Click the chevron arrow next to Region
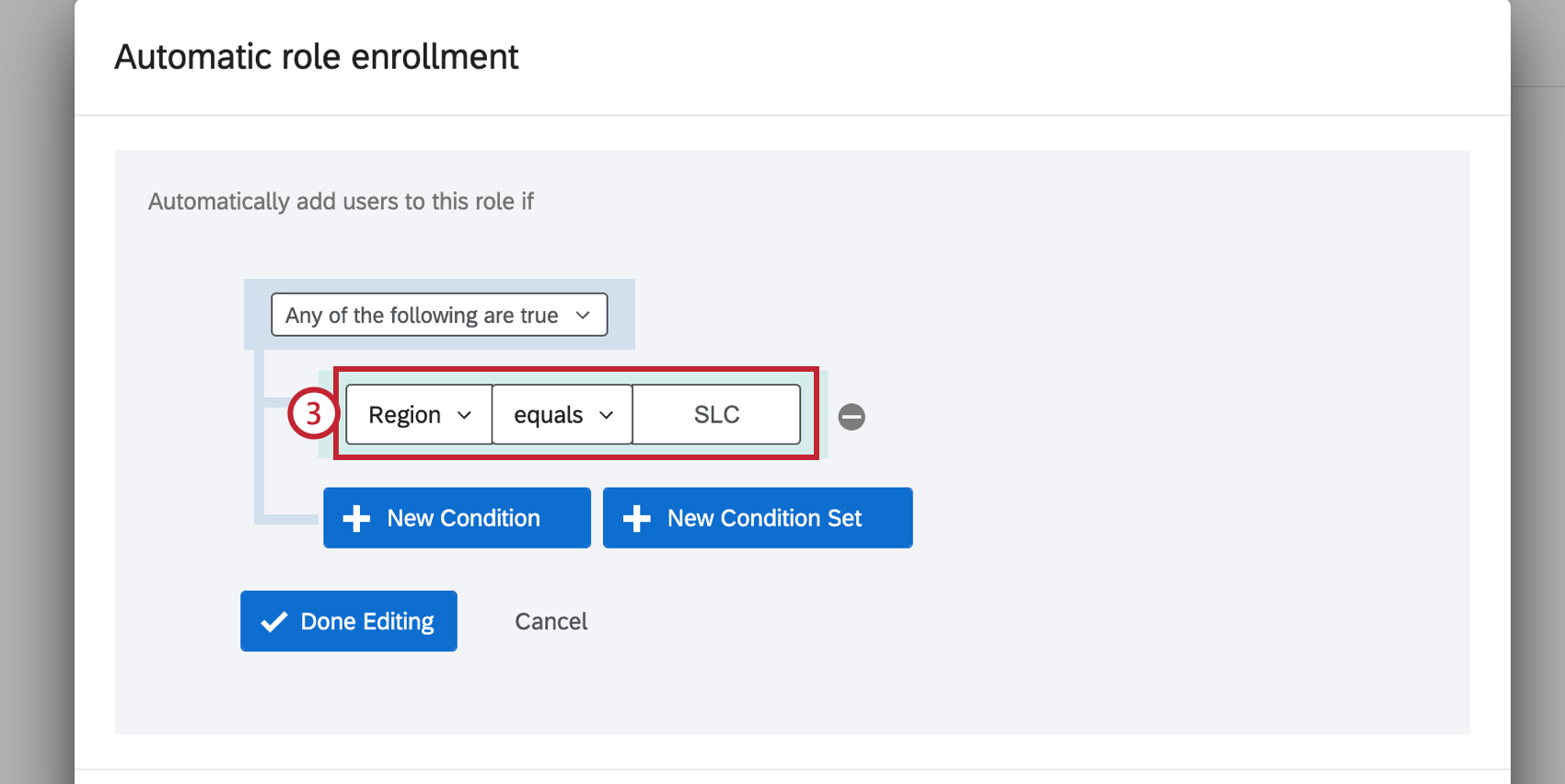1565x784 pixels. 465,415
